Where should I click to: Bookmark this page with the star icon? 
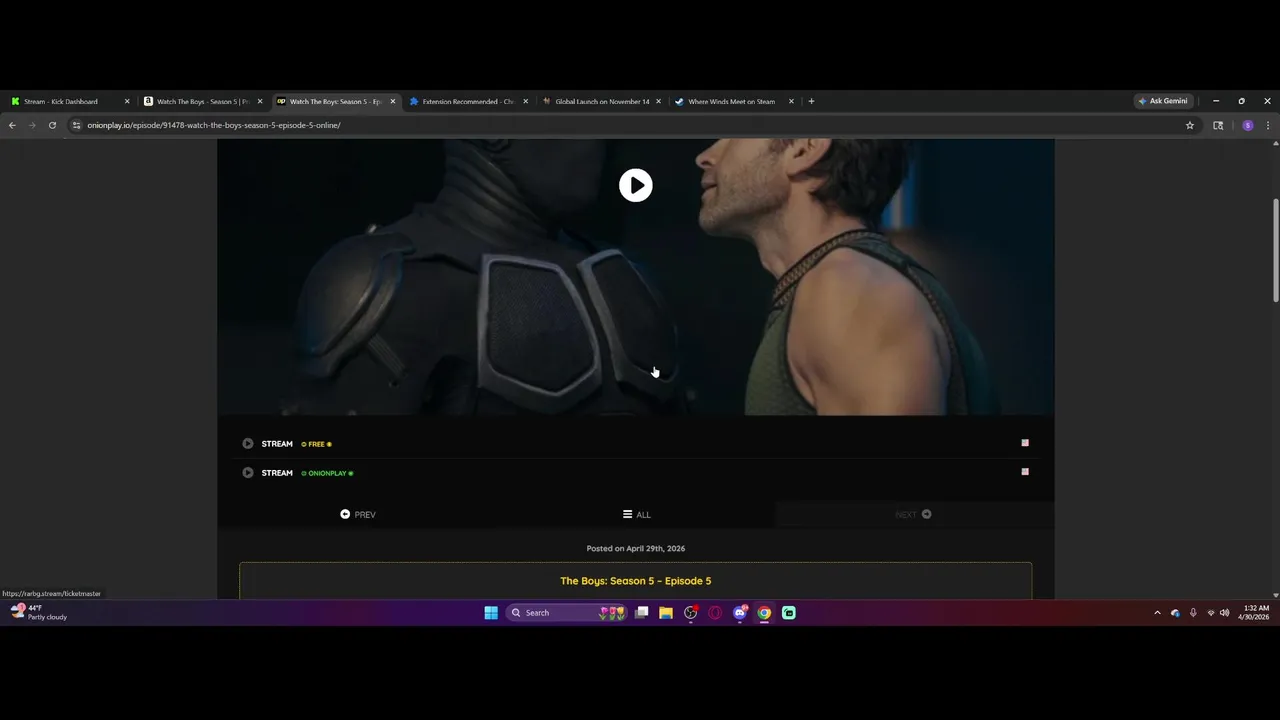(1190, 125)
